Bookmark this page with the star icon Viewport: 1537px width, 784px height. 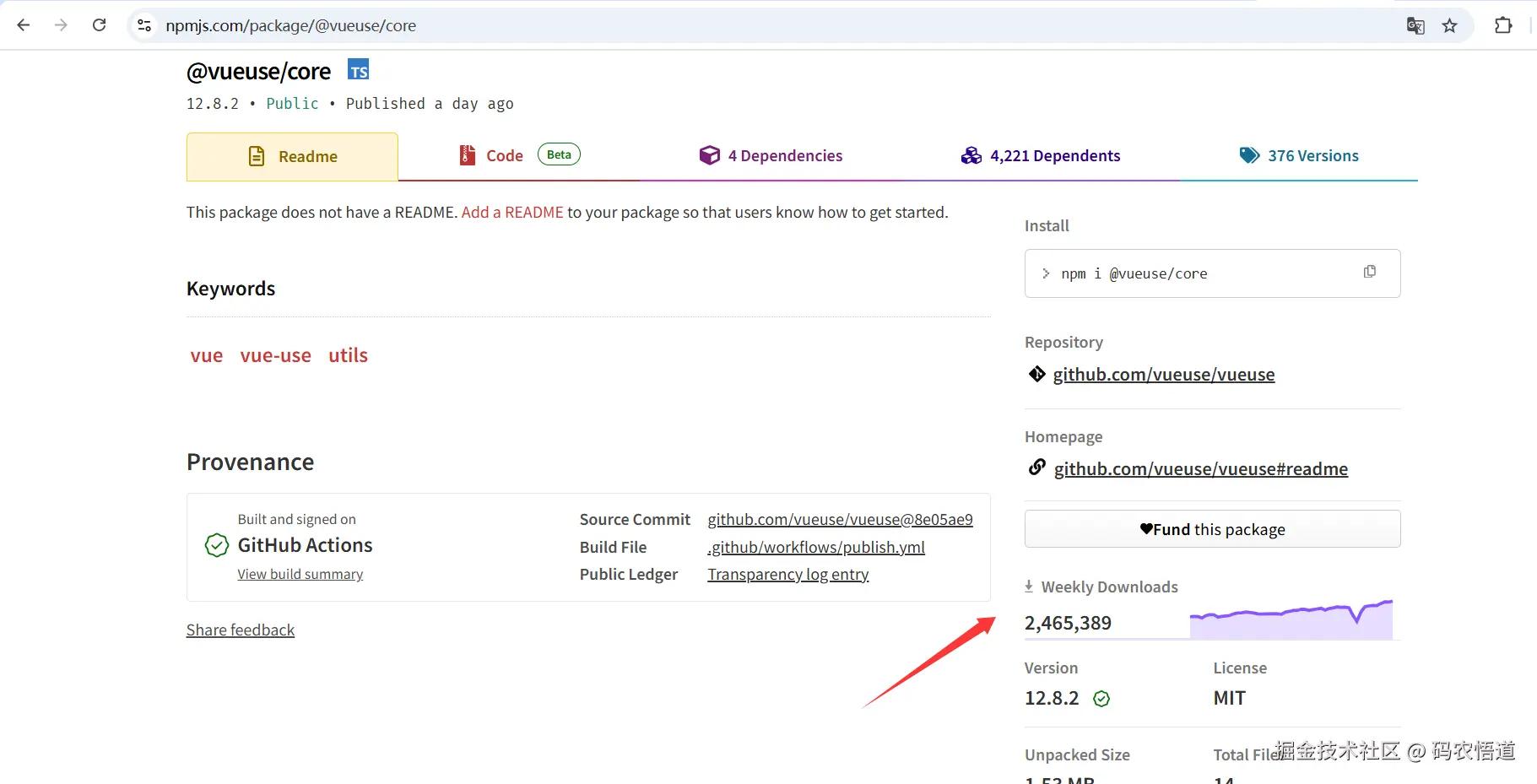(x=1450, y=25)
